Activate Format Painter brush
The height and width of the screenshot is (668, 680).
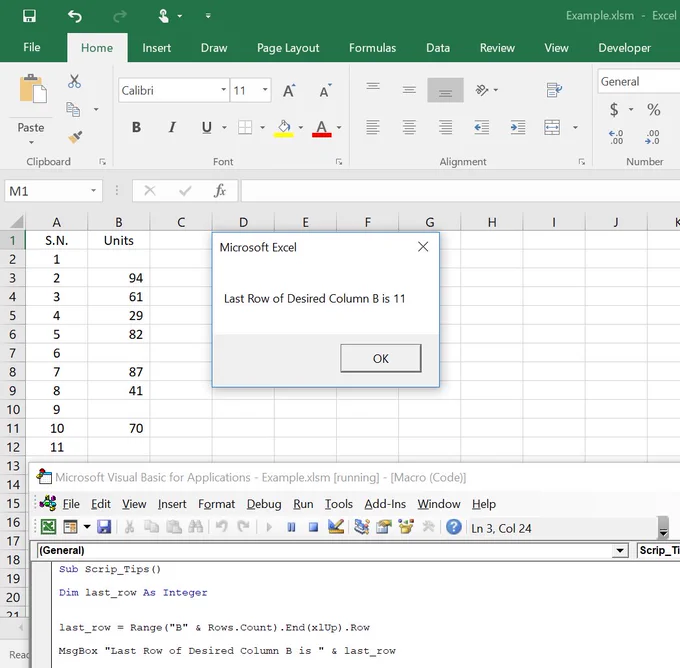(75, 137)
